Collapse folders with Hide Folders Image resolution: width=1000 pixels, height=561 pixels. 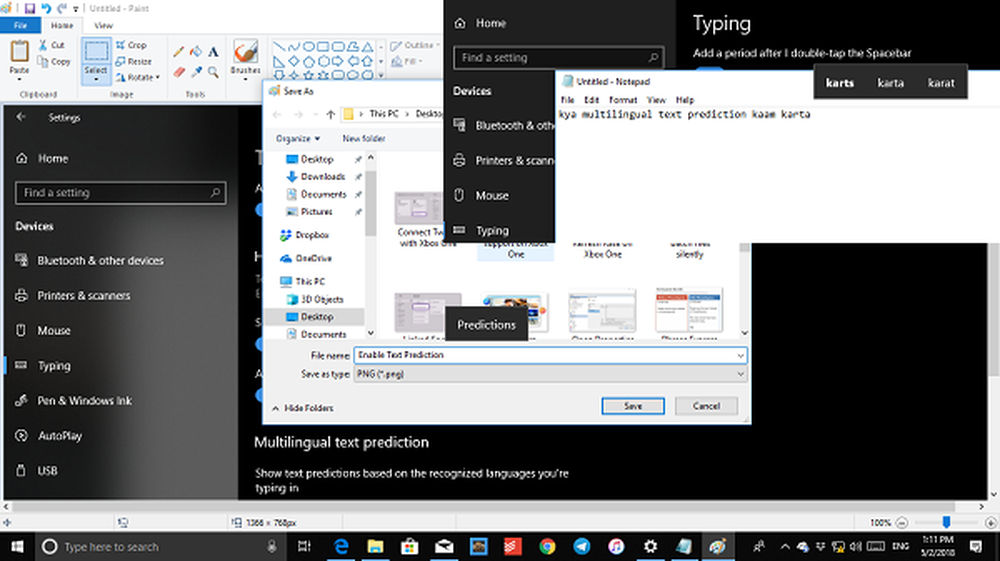(x=303, y=408)
